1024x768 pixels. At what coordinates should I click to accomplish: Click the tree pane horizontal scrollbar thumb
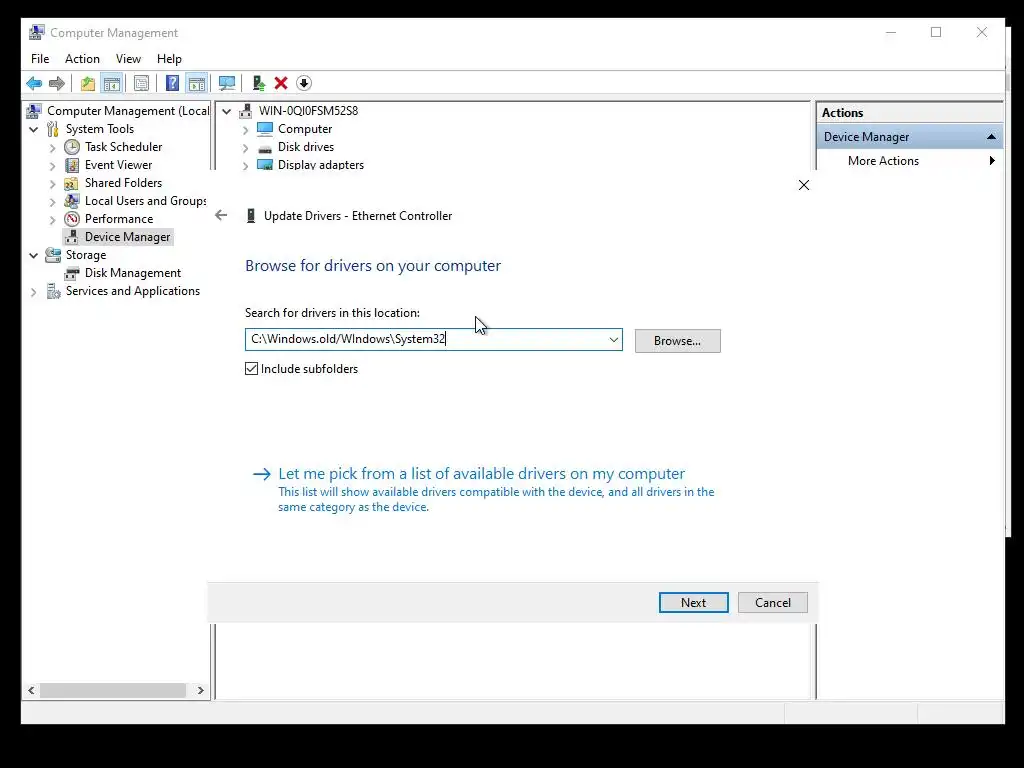(112, 690)
